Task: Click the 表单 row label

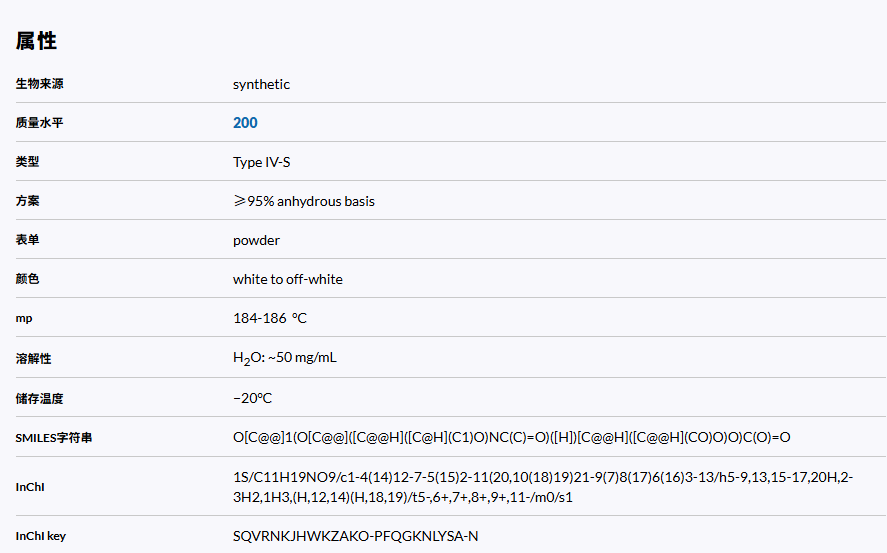Action: click(x=27, y=240)
